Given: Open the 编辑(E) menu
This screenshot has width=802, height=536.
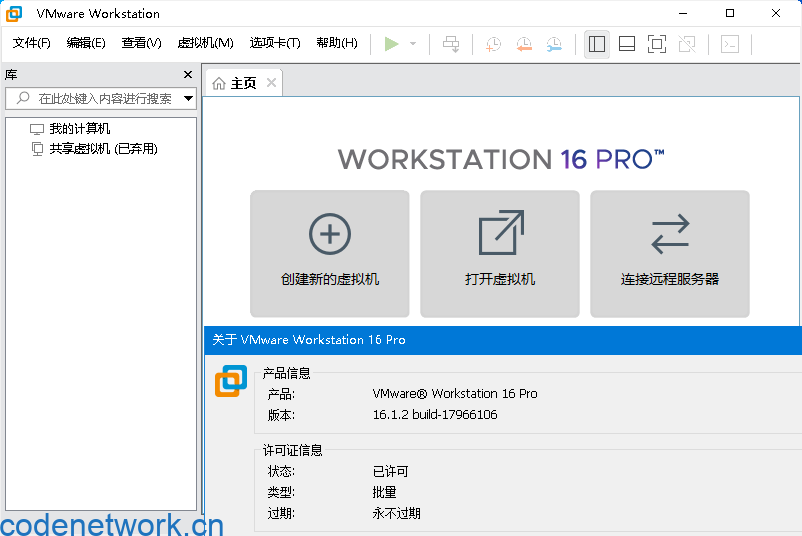Looking at the screenshot, I should [x=86, y=43].
